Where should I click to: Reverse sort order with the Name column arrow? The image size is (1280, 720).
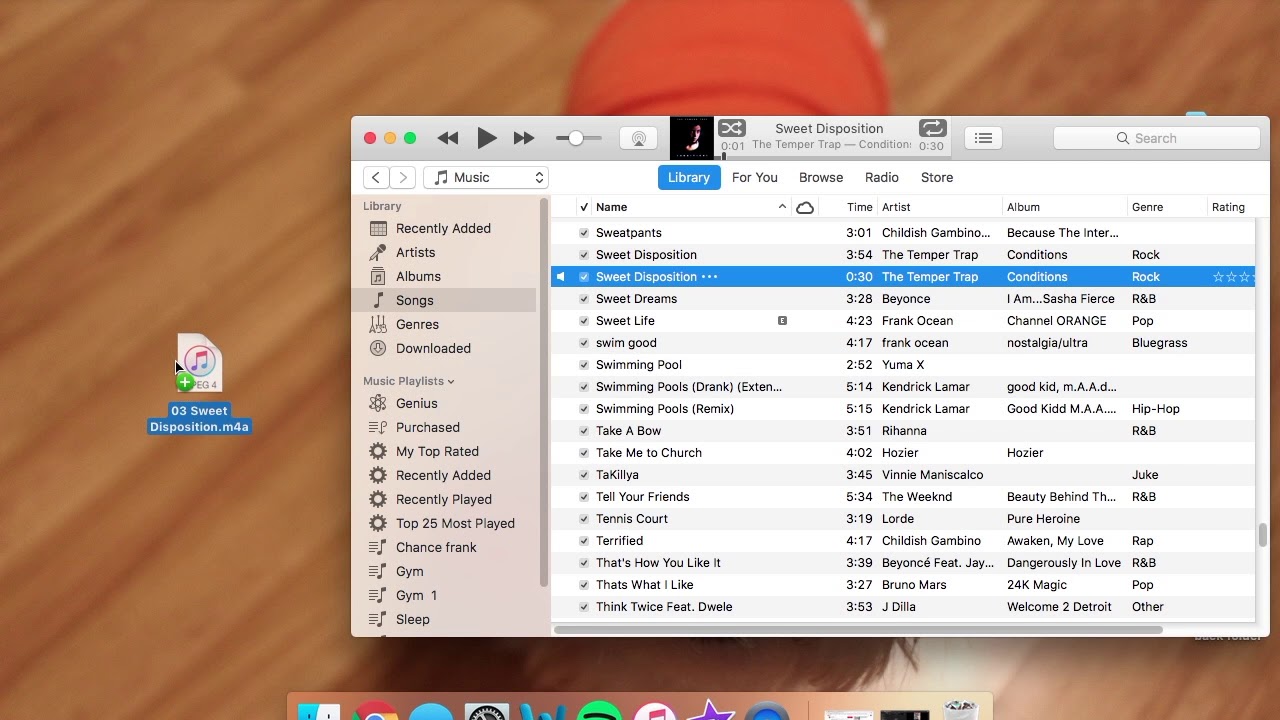pos(782,207)
